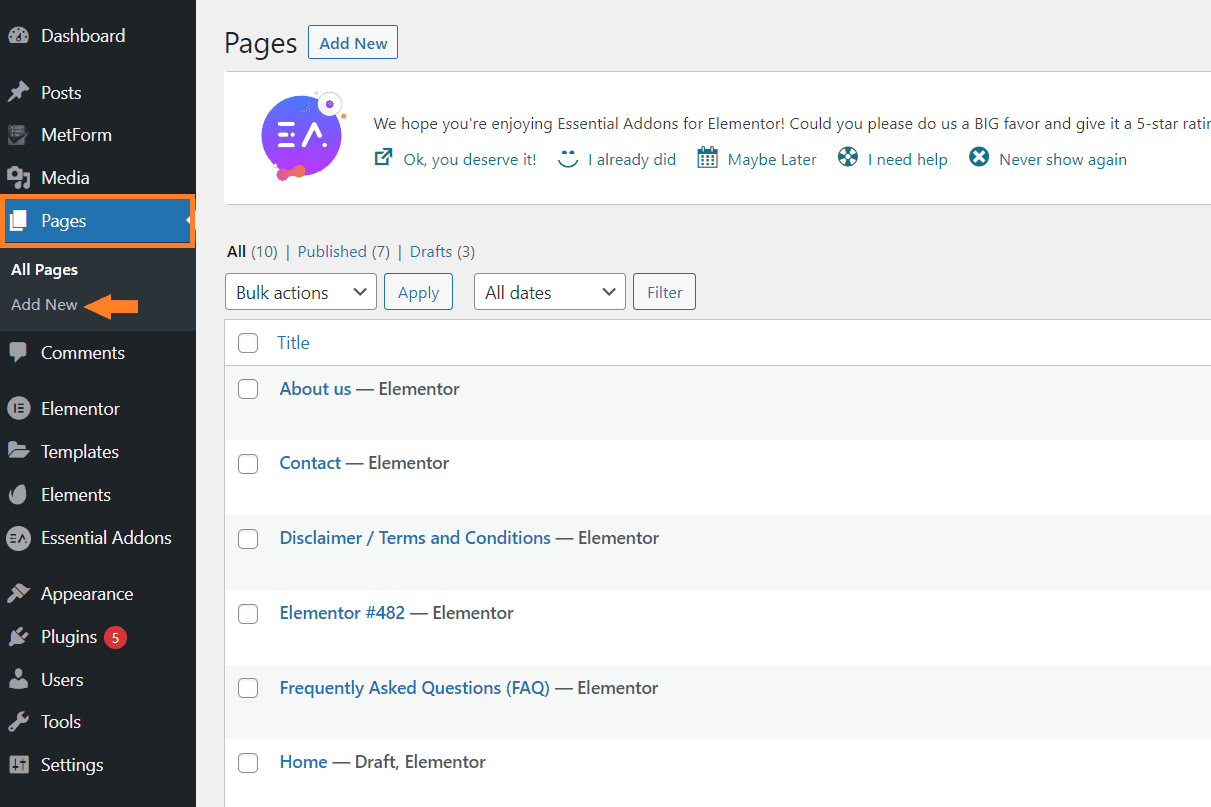Select All Pages in the sidebar submenu

[43, 269]
